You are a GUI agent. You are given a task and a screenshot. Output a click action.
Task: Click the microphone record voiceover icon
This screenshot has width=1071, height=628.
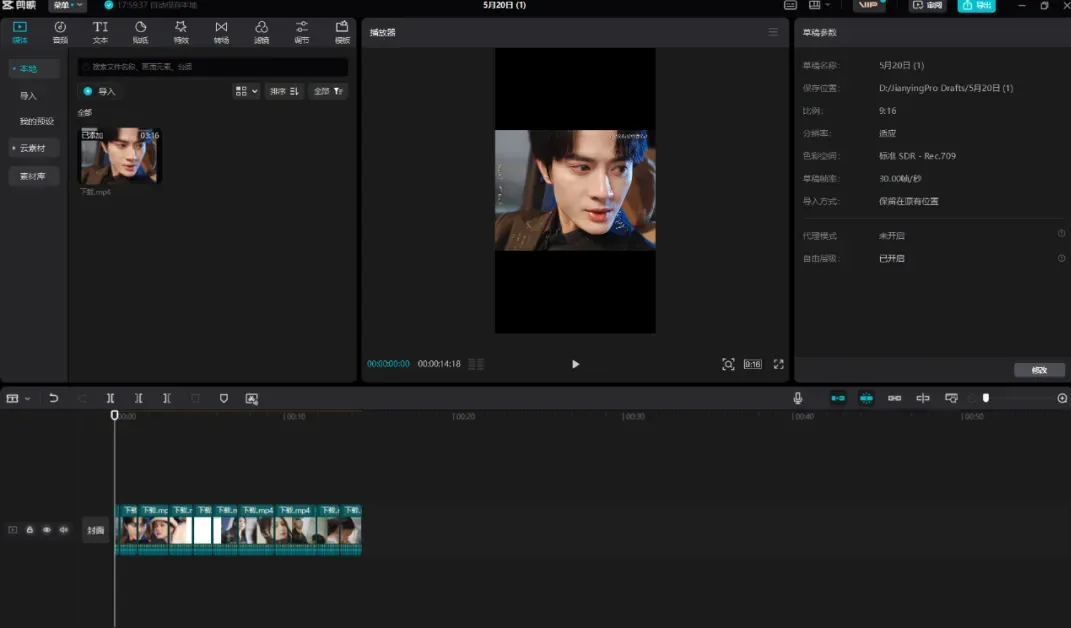point(798,398)
